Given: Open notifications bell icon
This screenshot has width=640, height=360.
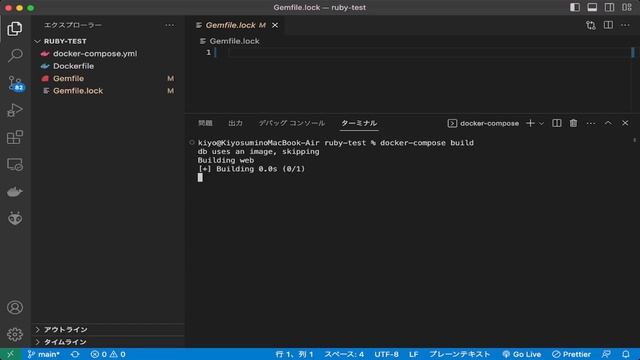Looking at the screenshot, I should (x=626, y=354).
